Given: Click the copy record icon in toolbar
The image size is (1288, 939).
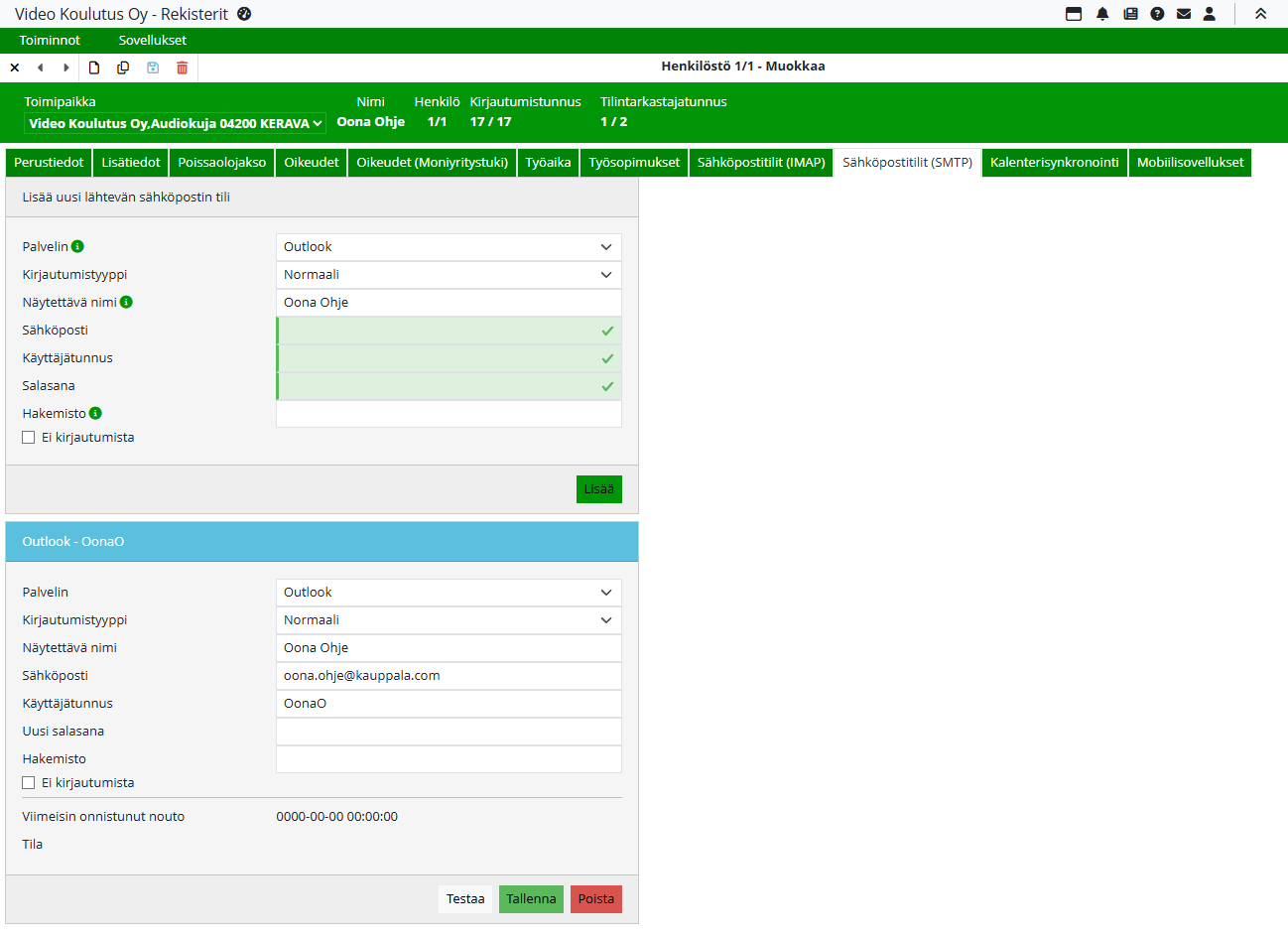Looking at the screenshot, I should [x=123, y=67].
